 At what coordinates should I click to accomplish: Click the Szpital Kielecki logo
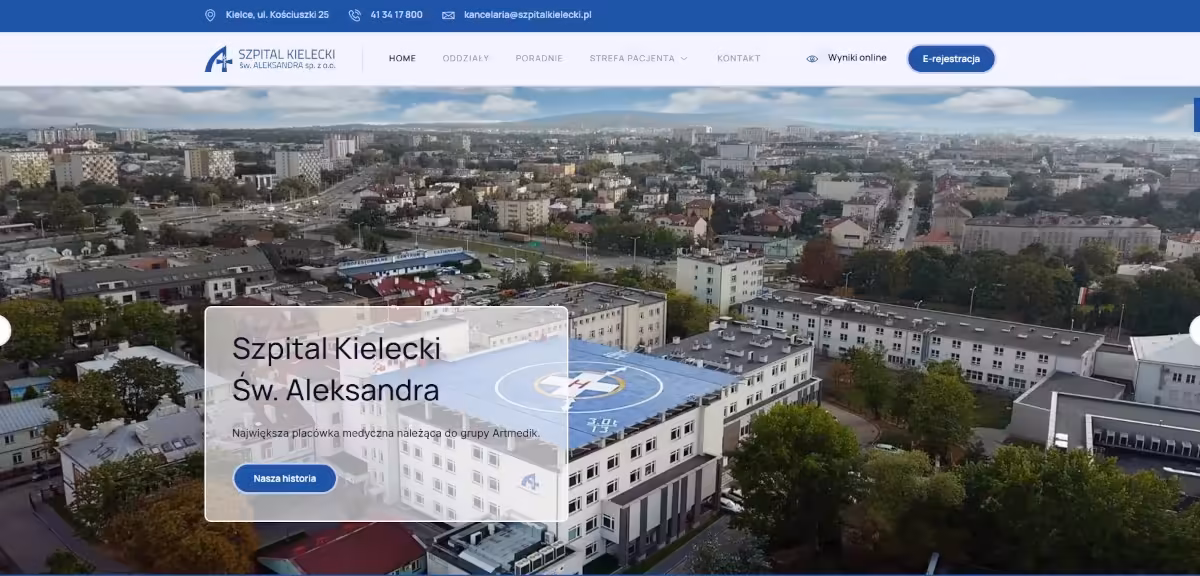click(x=270, y=59)
